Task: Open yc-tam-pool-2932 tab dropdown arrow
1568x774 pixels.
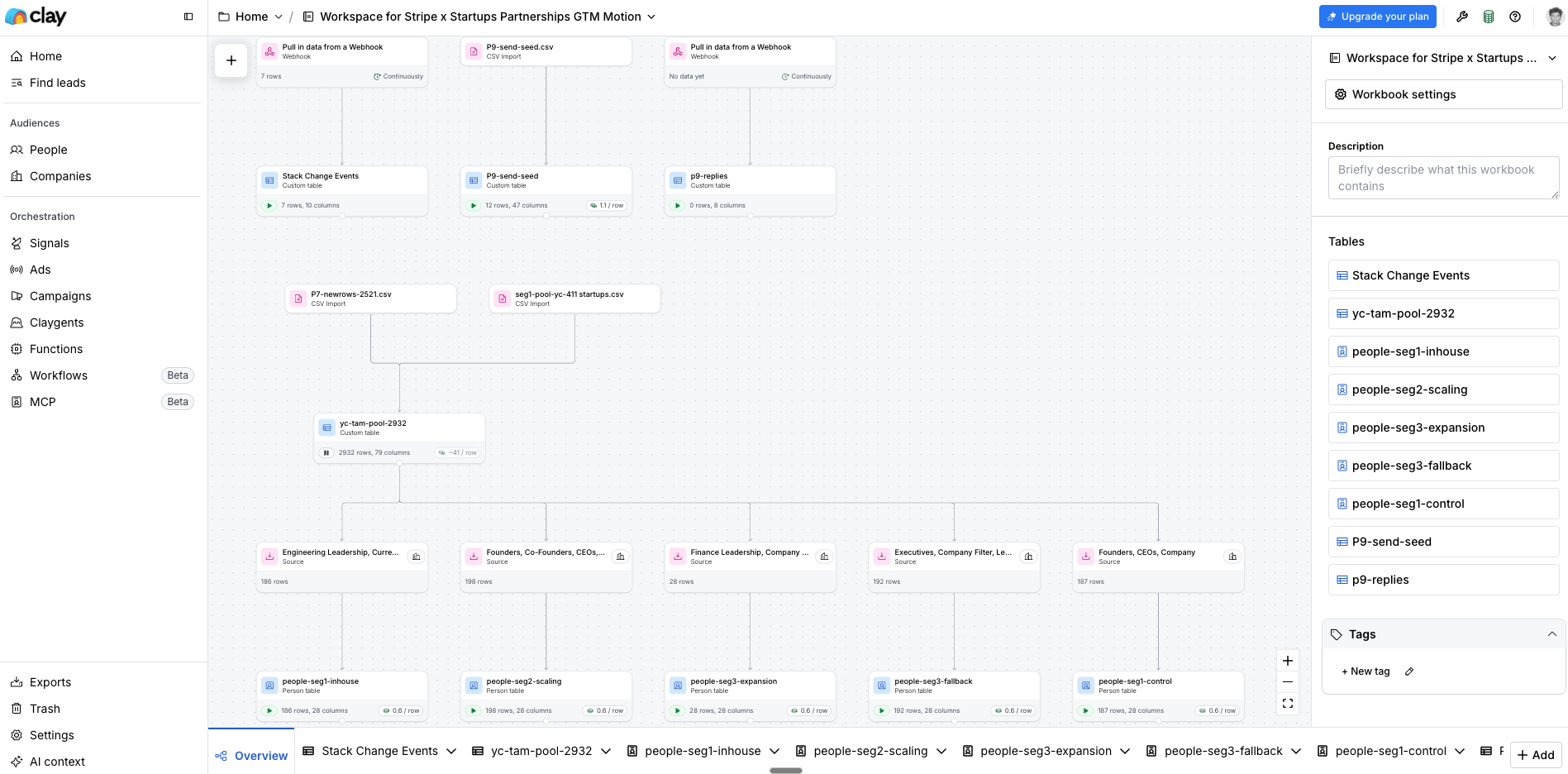Action: 606,751
